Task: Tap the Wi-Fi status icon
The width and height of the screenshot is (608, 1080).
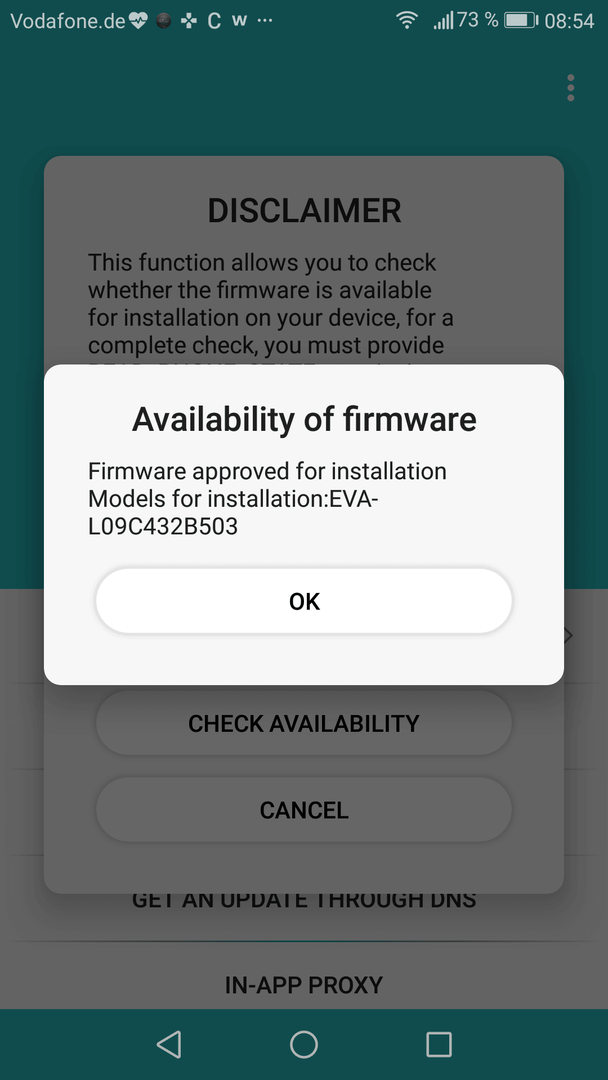Action: click(x=407, y=21)
